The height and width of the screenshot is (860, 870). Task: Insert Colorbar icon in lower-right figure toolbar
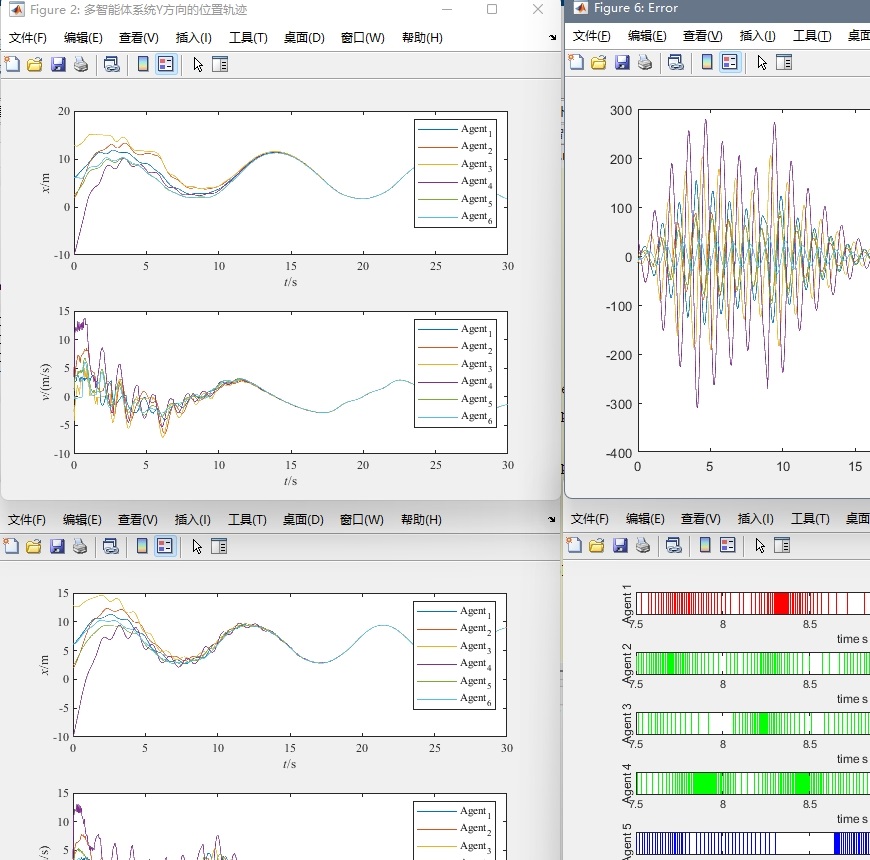click(705, 545)
